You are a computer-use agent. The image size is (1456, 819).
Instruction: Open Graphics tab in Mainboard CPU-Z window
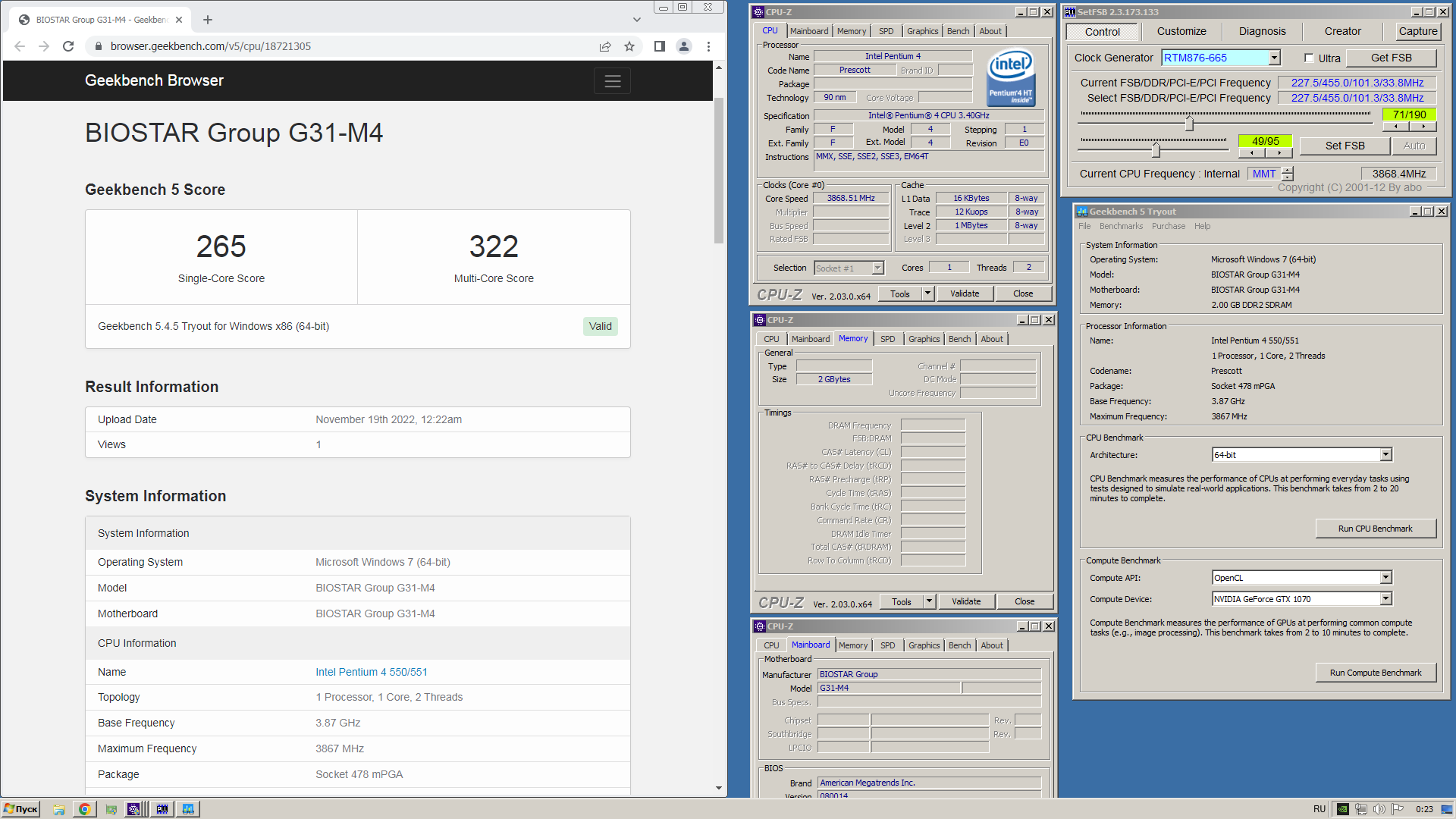pyautogui.click(x=924, y=645)
